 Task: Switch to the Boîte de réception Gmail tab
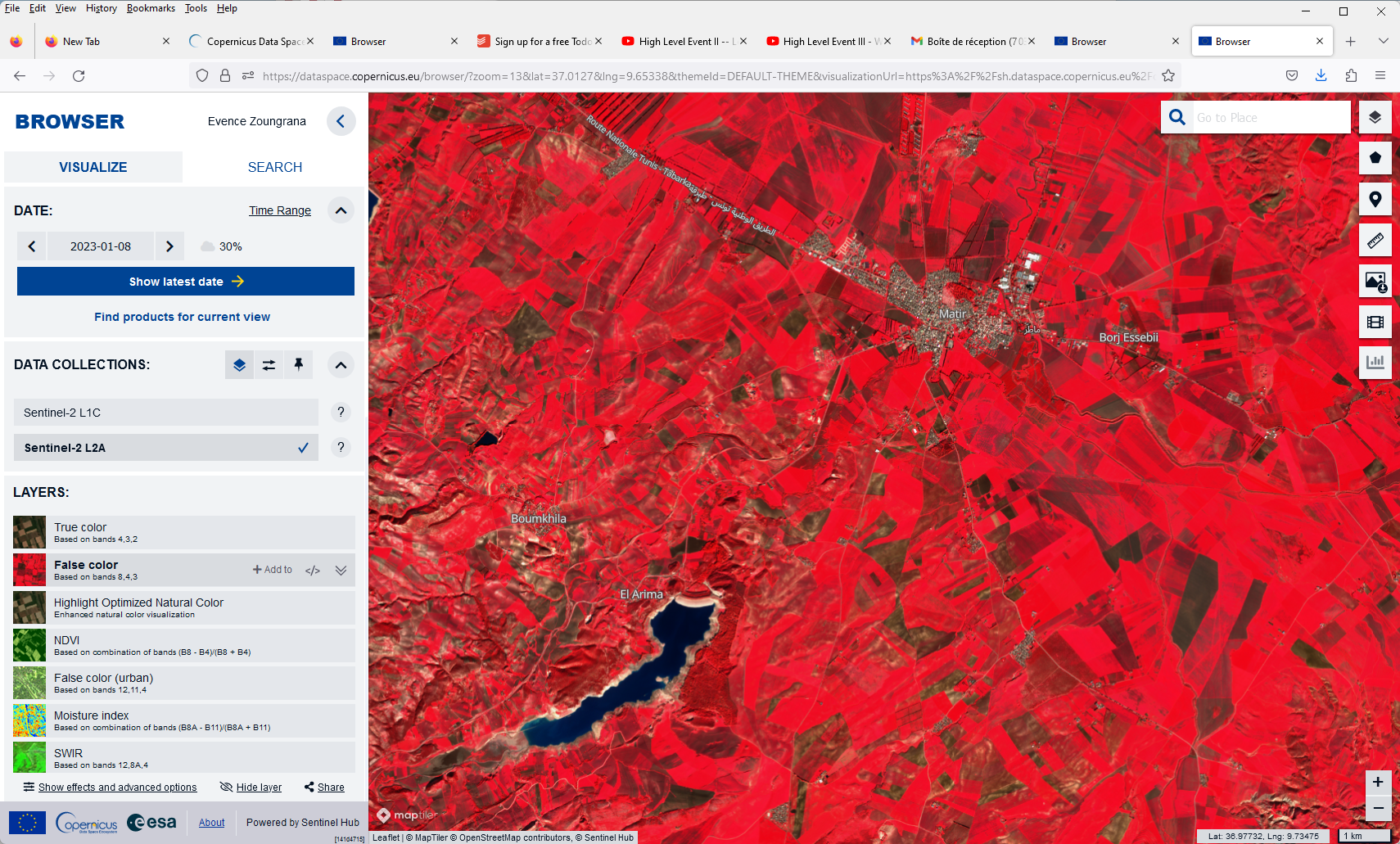tap(973, 41)
